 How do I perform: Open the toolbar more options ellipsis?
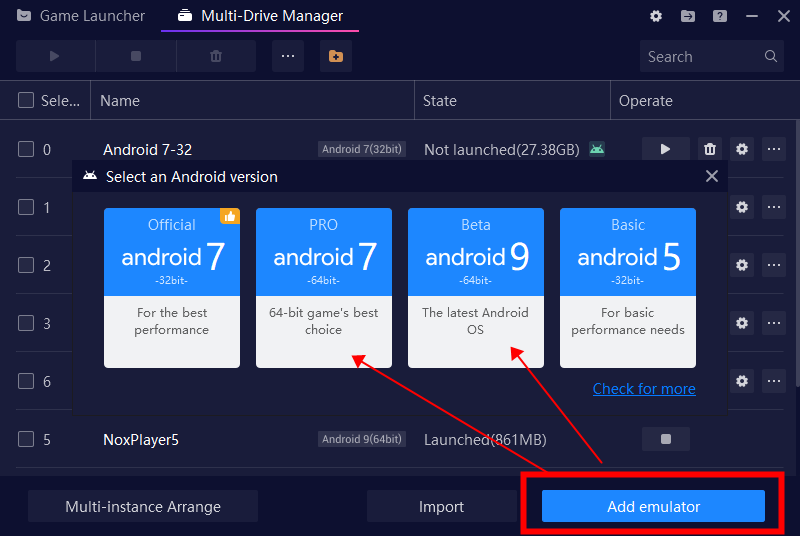(x=288, y=56)
